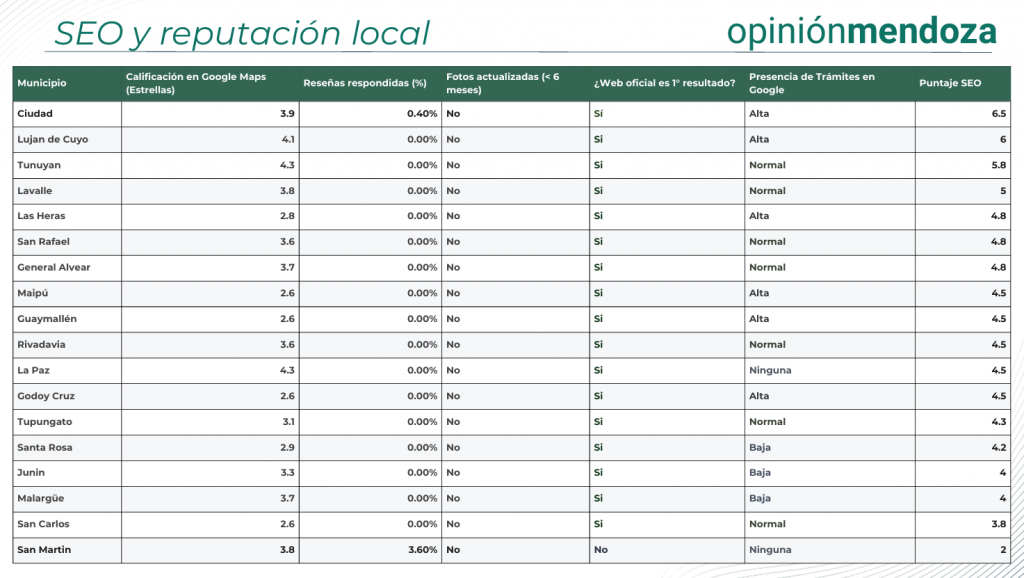Click the "Calificación en Google Maps" column header
The height and width of the screenshot is (578, 1024).
click(x=196, y=83)
